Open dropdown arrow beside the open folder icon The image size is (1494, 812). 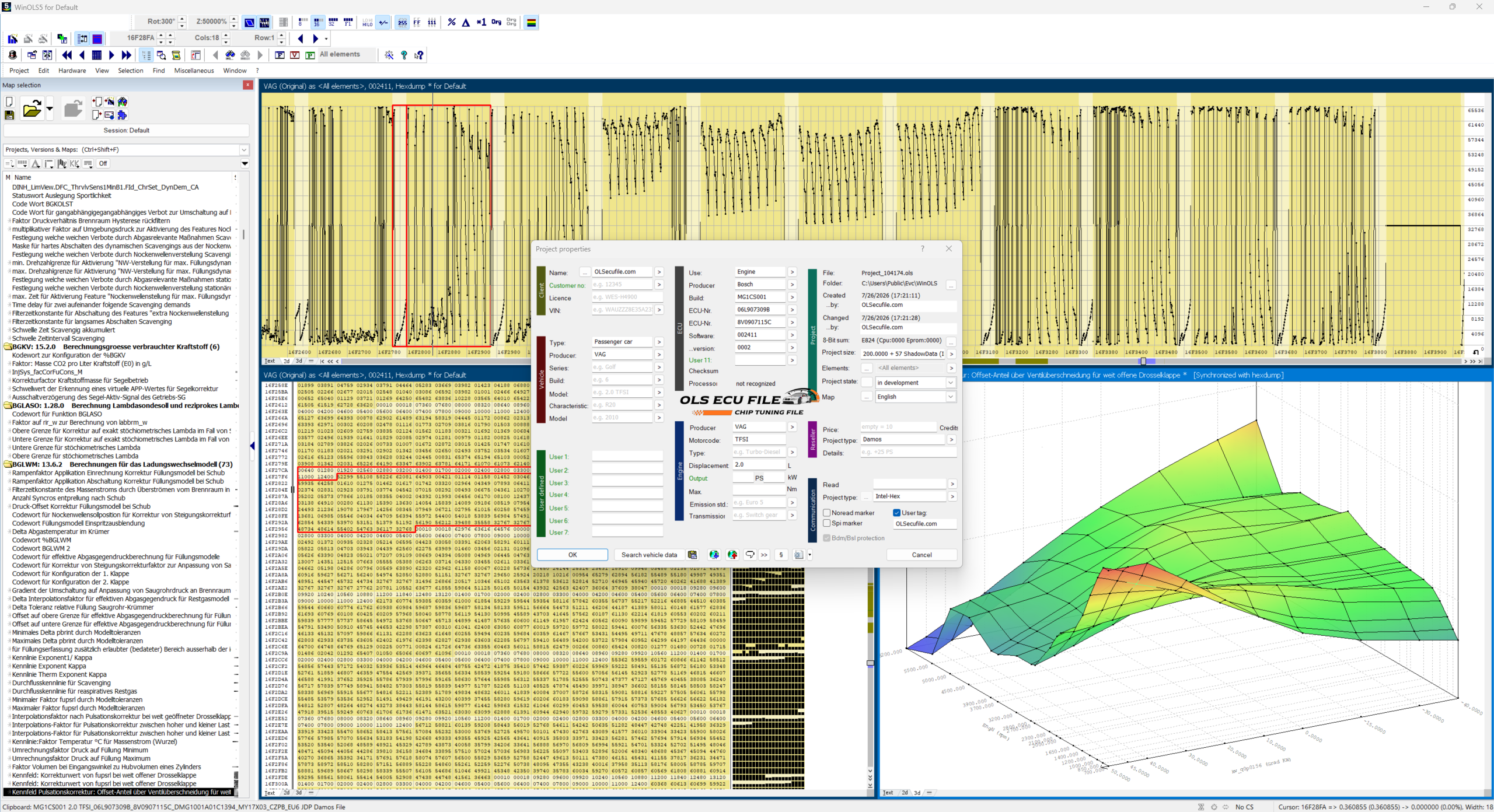[50, 108]
